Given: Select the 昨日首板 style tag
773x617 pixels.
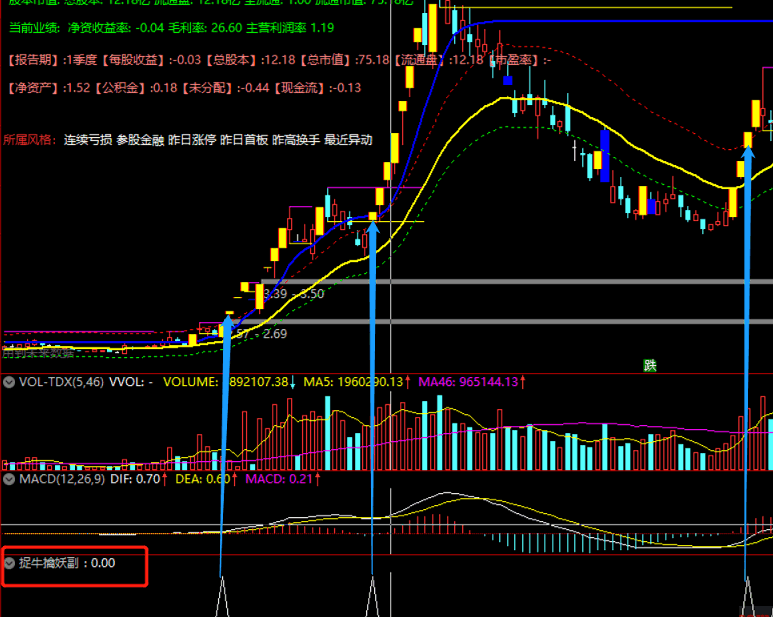Looking at the screenshot, I should pos(244,140).
